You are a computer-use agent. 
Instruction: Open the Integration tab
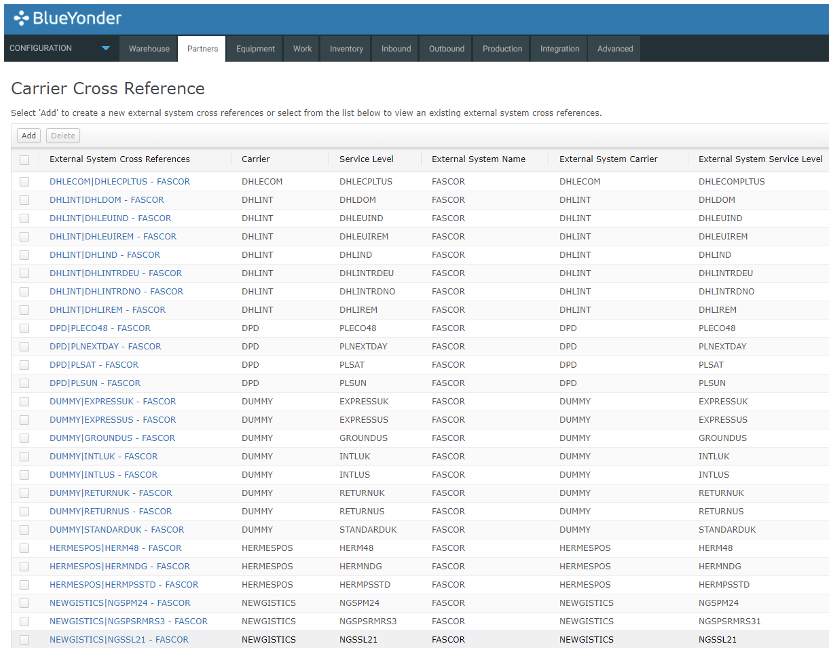tap(560, 49)
